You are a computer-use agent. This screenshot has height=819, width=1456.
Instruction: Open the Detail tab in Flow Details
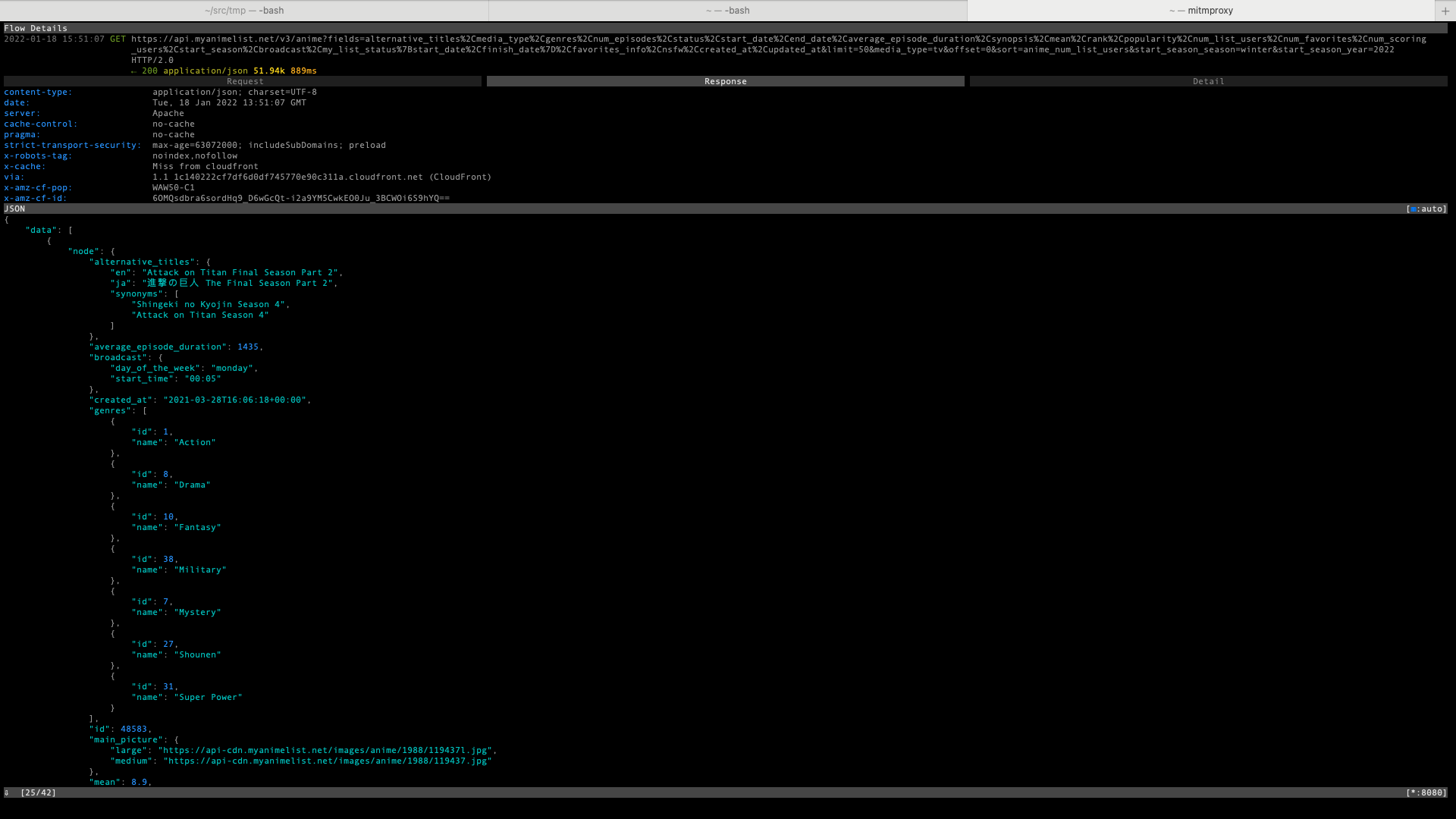click(1209, 81)
